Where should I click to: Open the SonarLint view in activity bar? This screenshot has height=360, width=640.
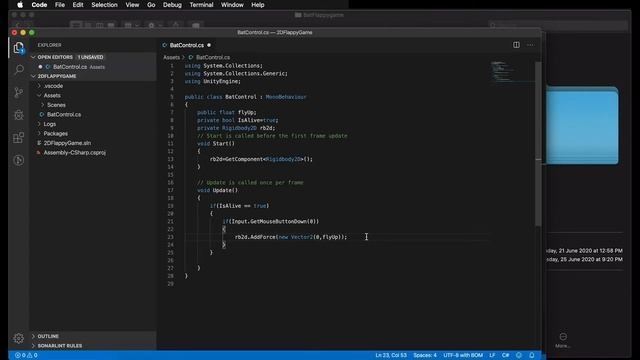[x=19, y=160]
